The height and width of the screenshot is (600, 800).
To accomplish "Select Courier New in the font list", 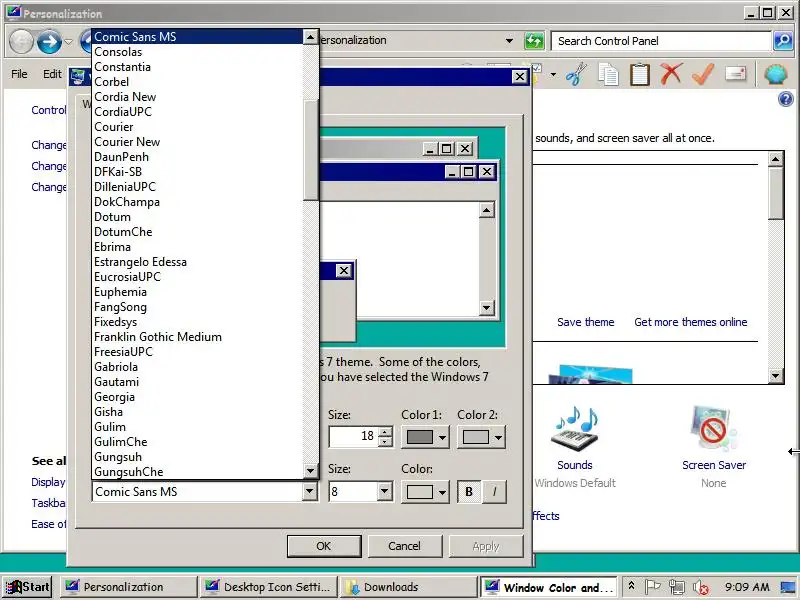I will coord(197,142).
